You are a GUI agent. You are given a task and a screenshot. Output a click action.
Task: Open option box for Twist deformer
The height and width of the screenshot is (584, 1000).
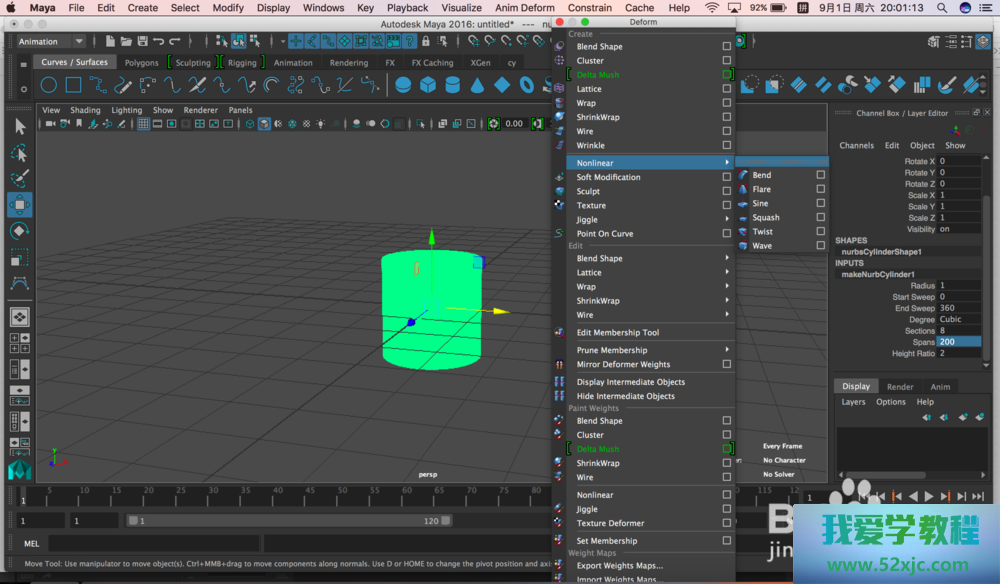point(820,231)
